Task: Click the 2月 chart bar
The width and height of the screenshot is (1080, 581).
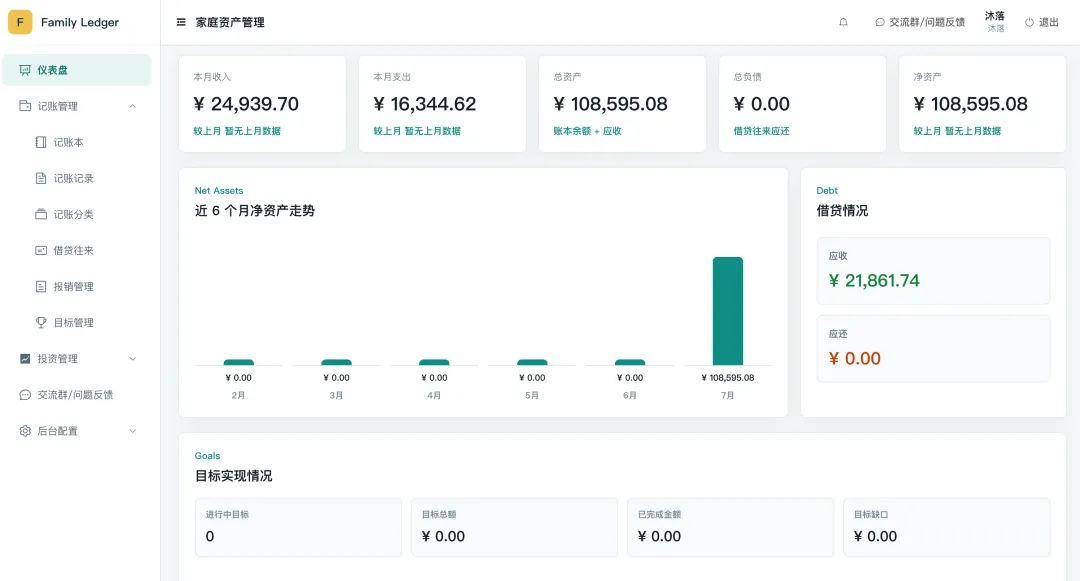Action: click(239, 362)
